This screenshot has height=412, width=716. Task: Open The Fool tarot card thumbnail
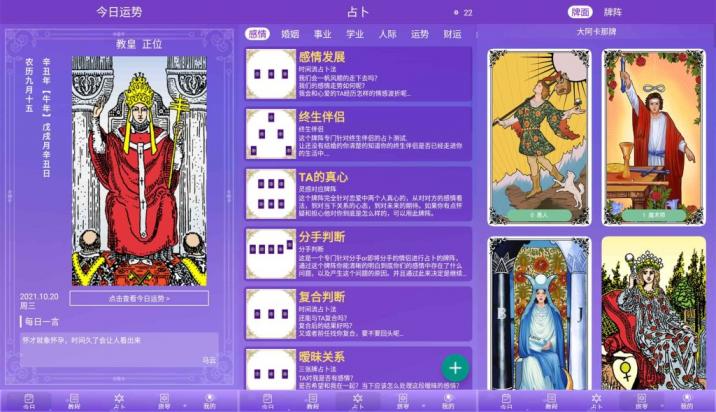539,137
